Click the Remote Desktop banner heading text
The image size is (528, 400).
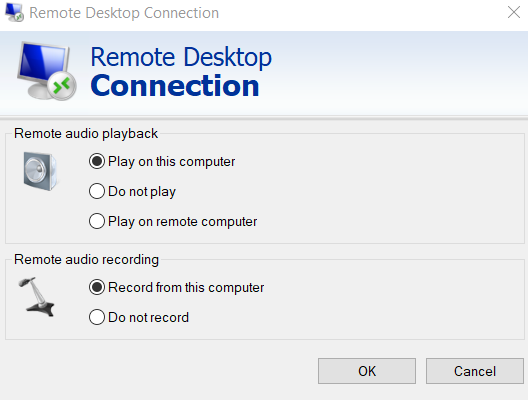tap(181, 57)
